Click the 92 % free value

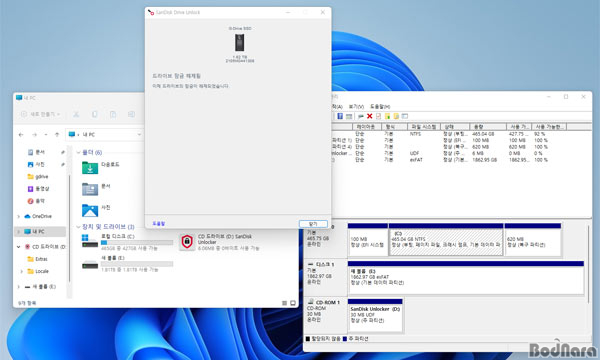(540, 134)
